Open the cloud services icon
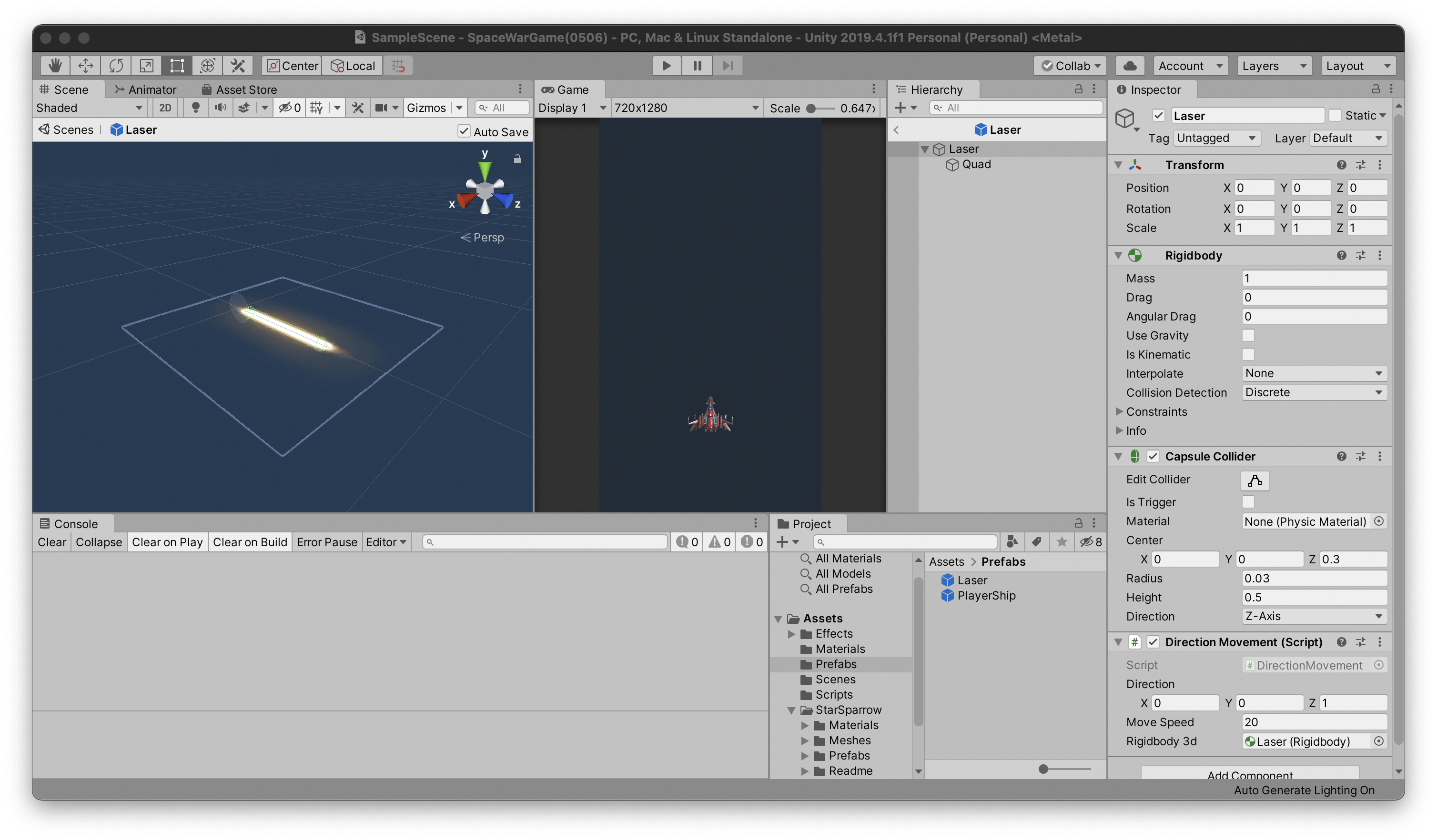Image resolution: width=1437 pixels, height=840 pixels. tap(1129, 66)
